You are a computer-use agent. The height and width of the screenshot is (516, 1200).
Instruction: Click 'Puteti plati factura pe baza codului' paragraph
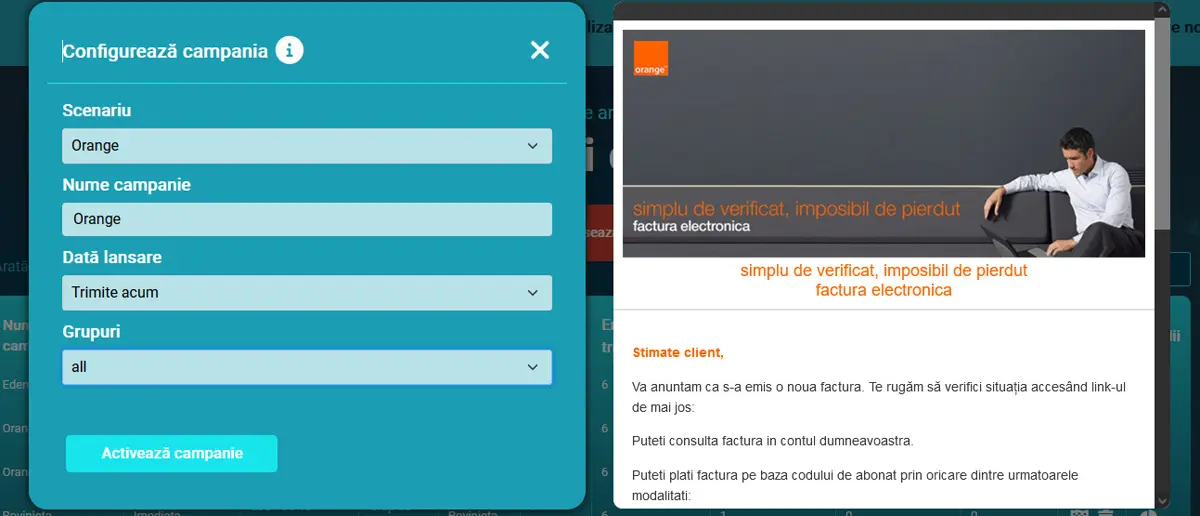[x=856, y=485]
